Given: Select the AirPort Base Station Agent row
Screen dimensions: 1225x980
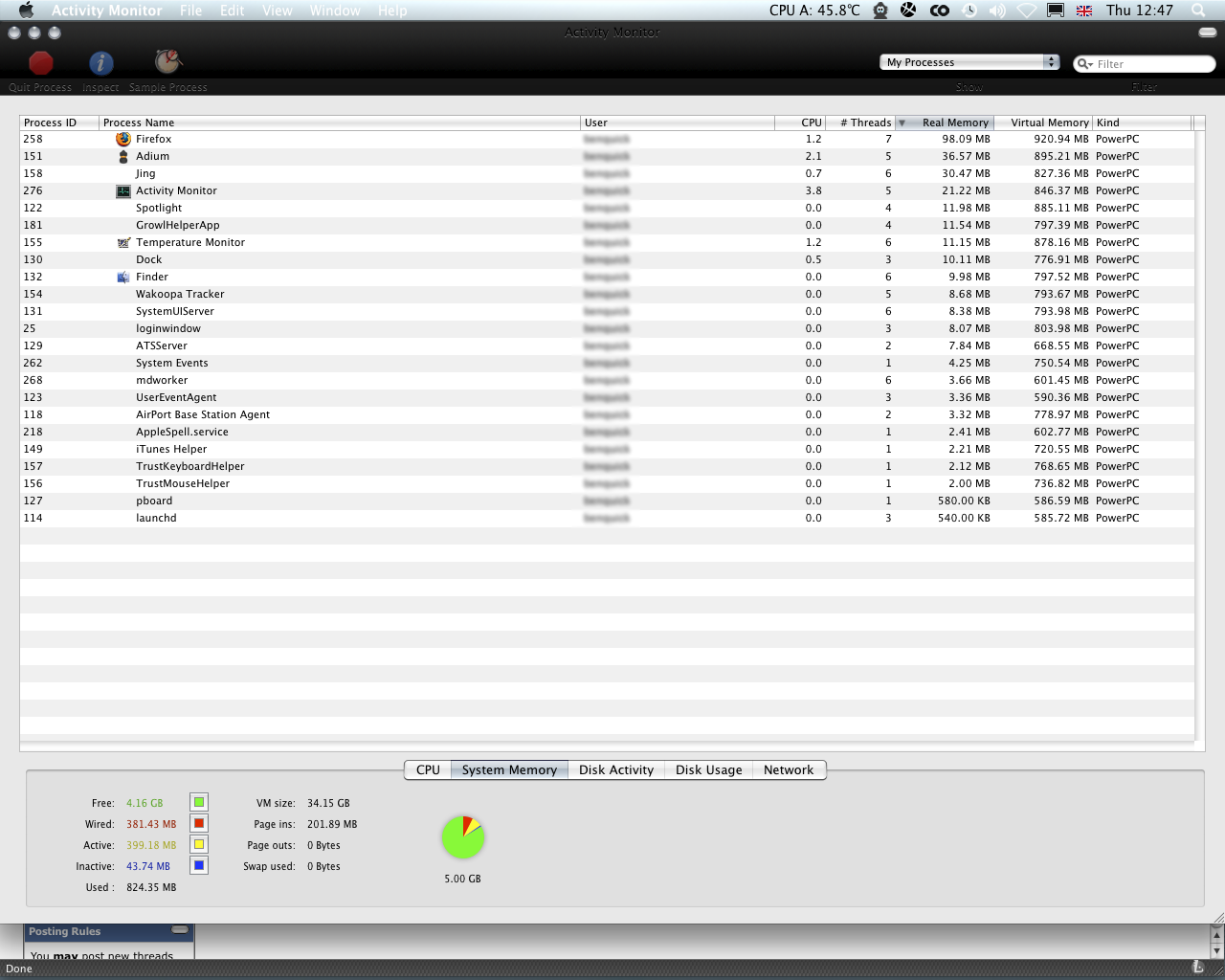Looking at the screenshot, I should (x=607, y=414).
